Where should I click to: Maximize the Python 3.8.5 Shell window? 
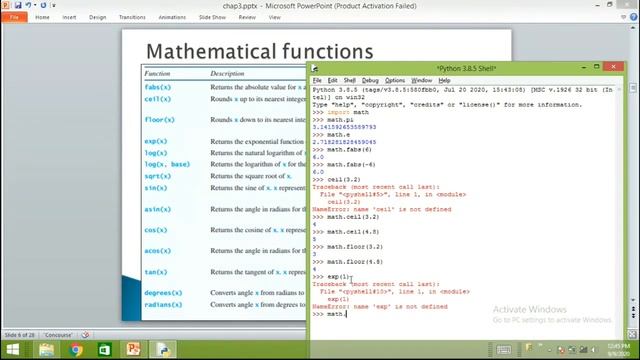coord(596,67)
